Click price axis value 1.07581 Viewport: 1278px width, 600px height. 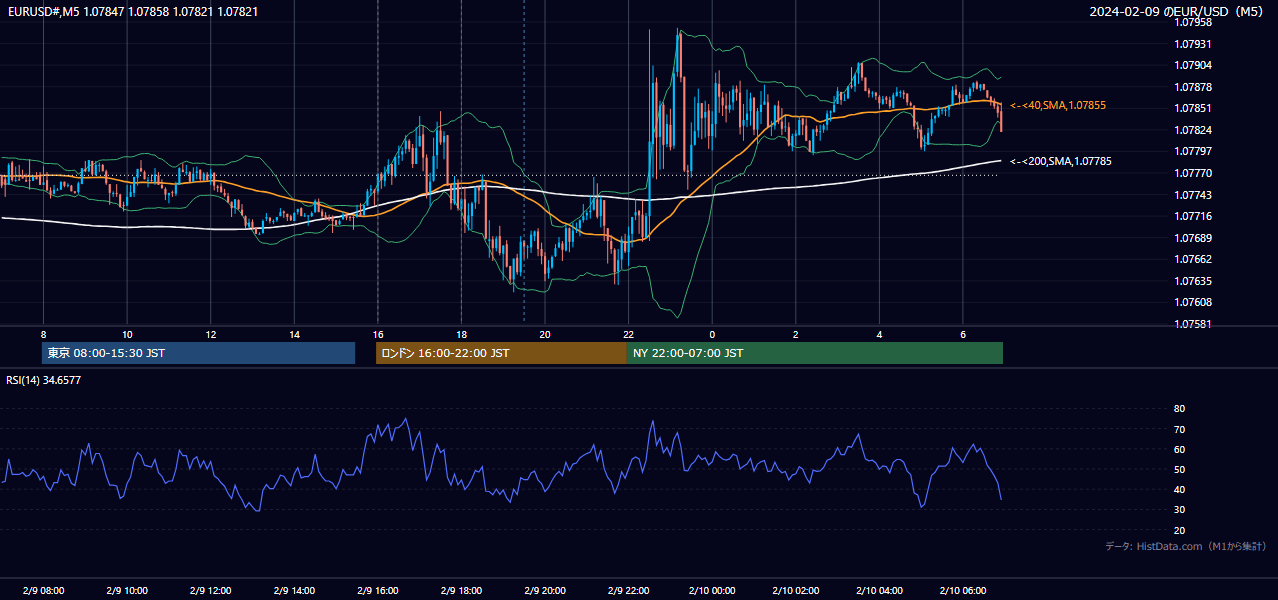(x=1192, y=324)
